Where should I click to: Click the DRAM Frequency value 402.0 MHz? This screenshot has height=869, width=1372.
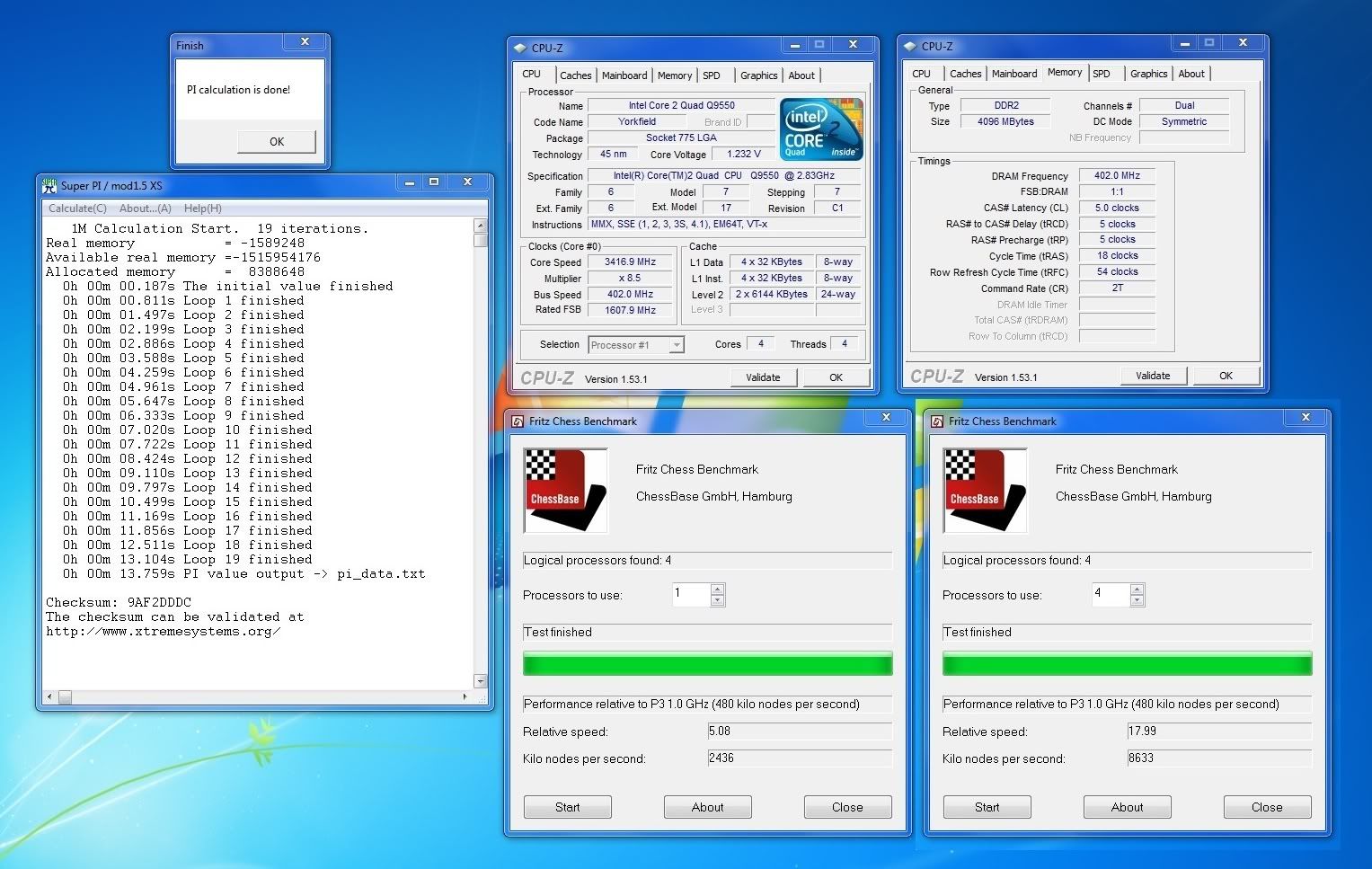(1117, 176)
